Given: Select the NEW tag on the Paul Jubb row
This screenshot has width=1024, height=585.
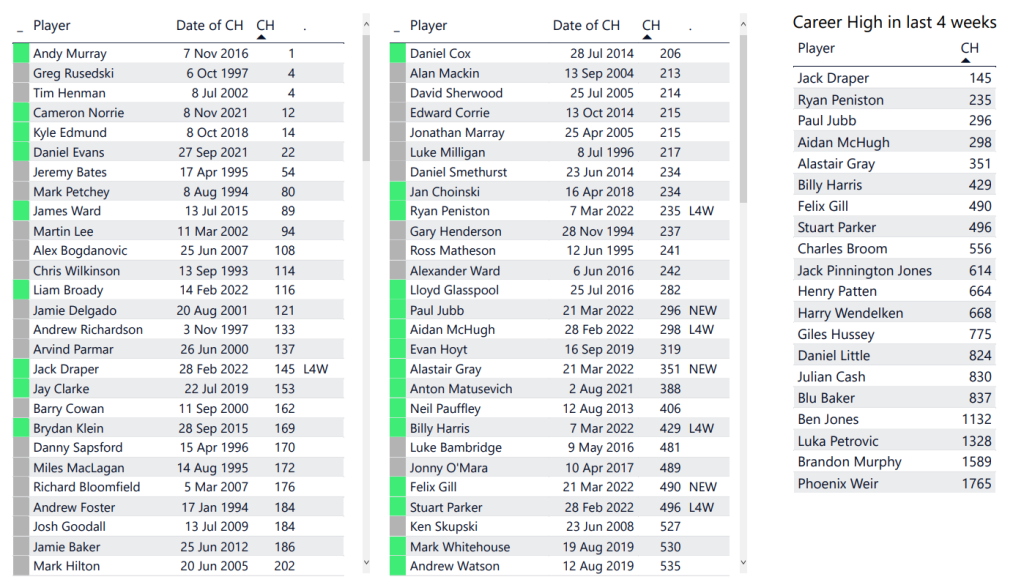Looking at the screenshot, I should (703, 310).
